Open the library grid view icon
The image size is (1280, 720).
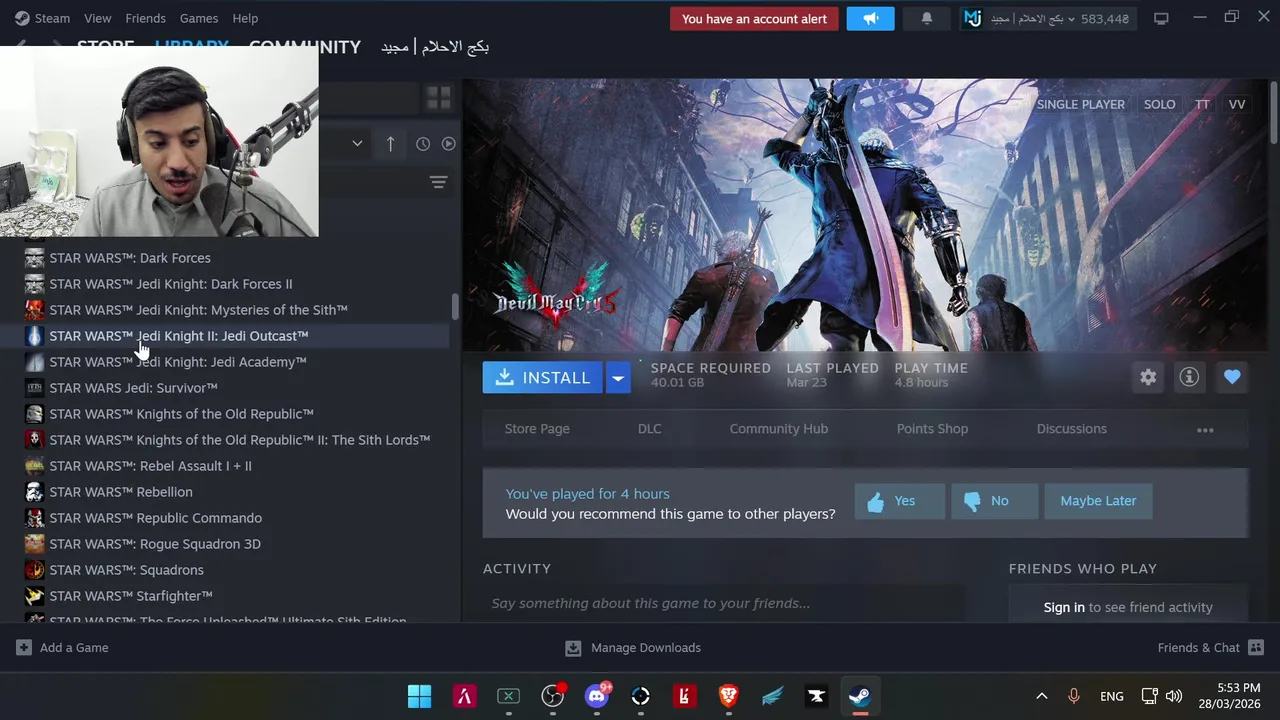pos(438,97)
